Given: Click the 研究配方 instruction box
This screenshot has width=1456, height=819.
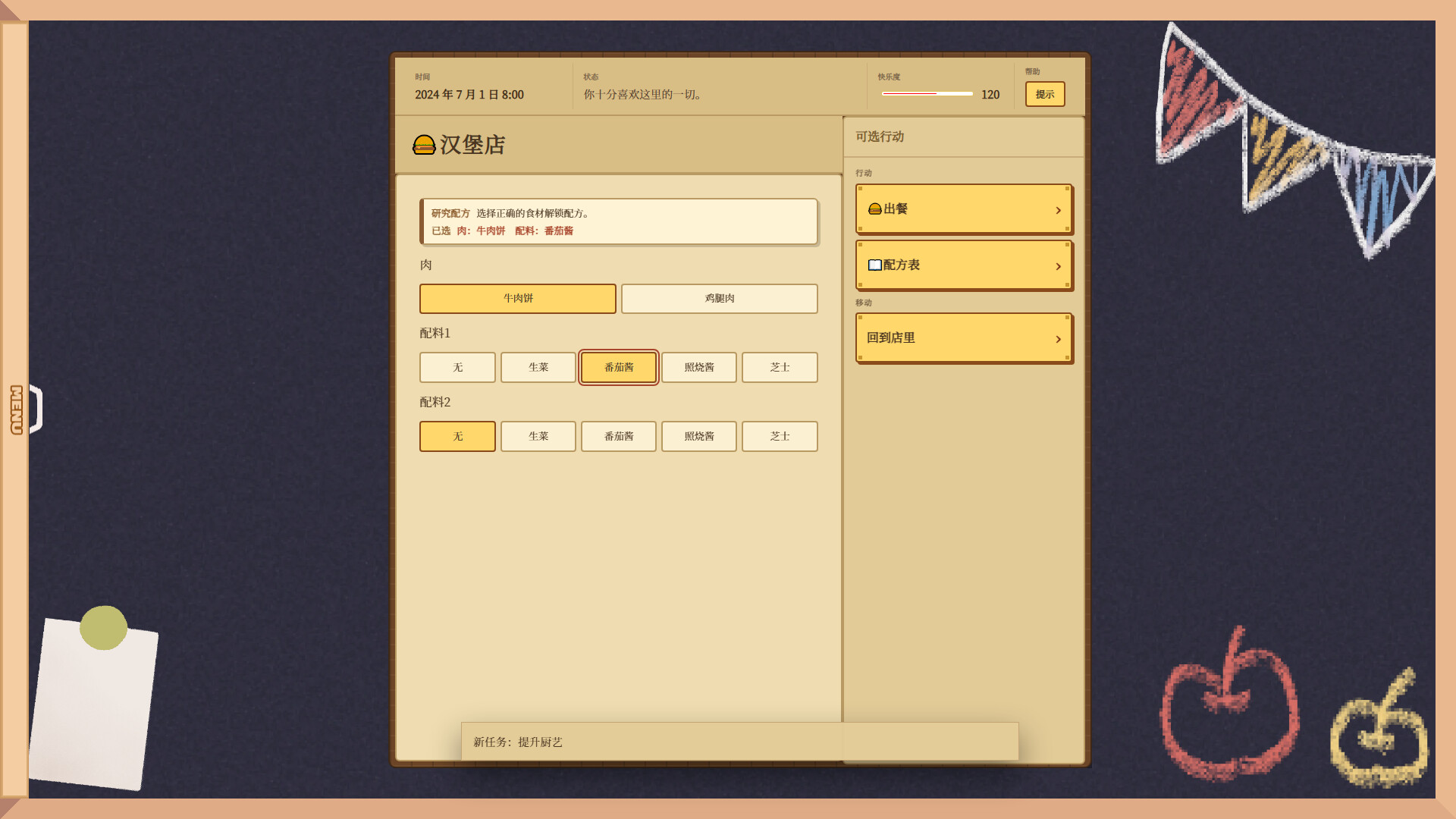Looking at the screenshot, I should point(619,221).
